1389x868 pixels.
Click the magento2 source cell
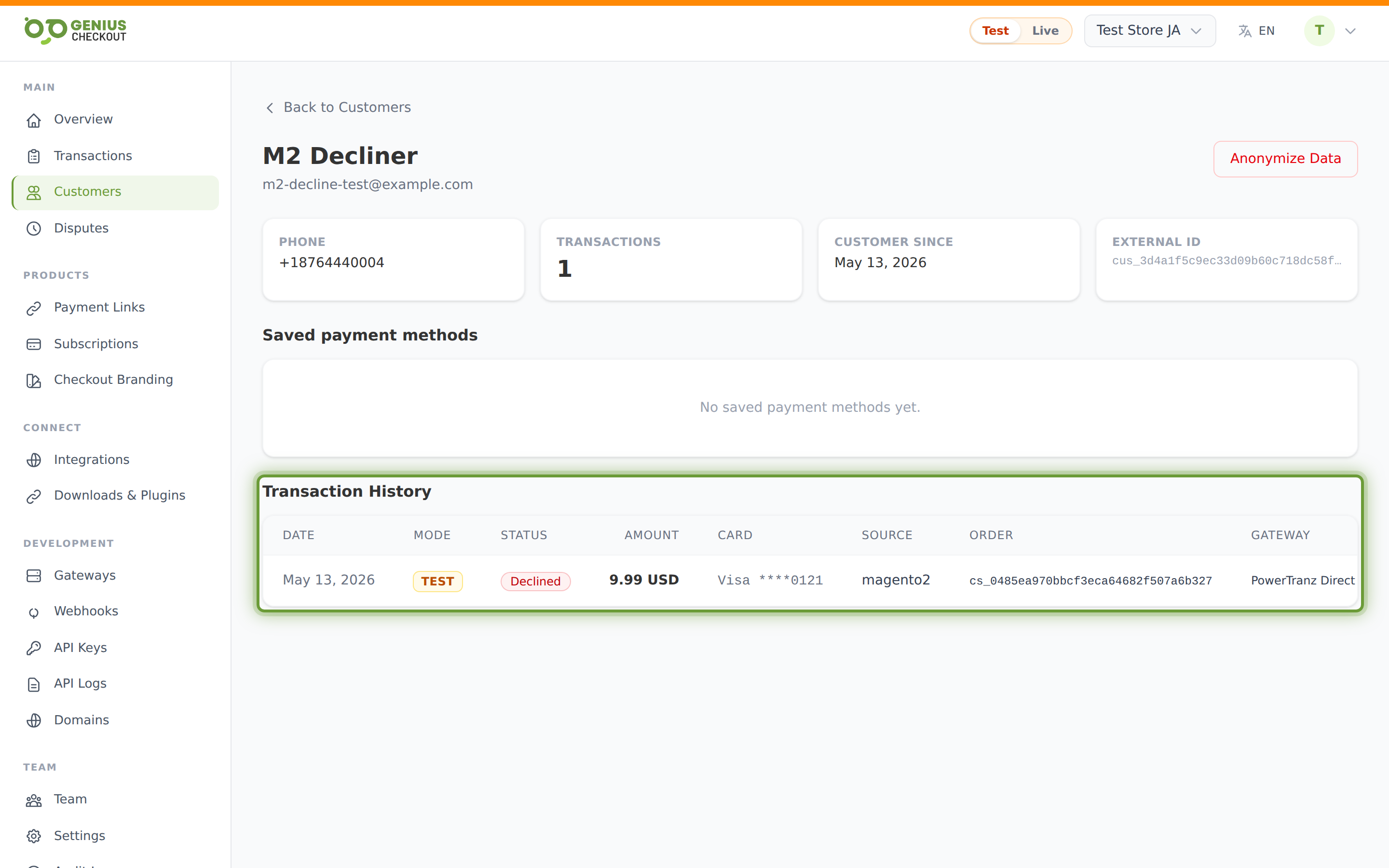point(896,581)
